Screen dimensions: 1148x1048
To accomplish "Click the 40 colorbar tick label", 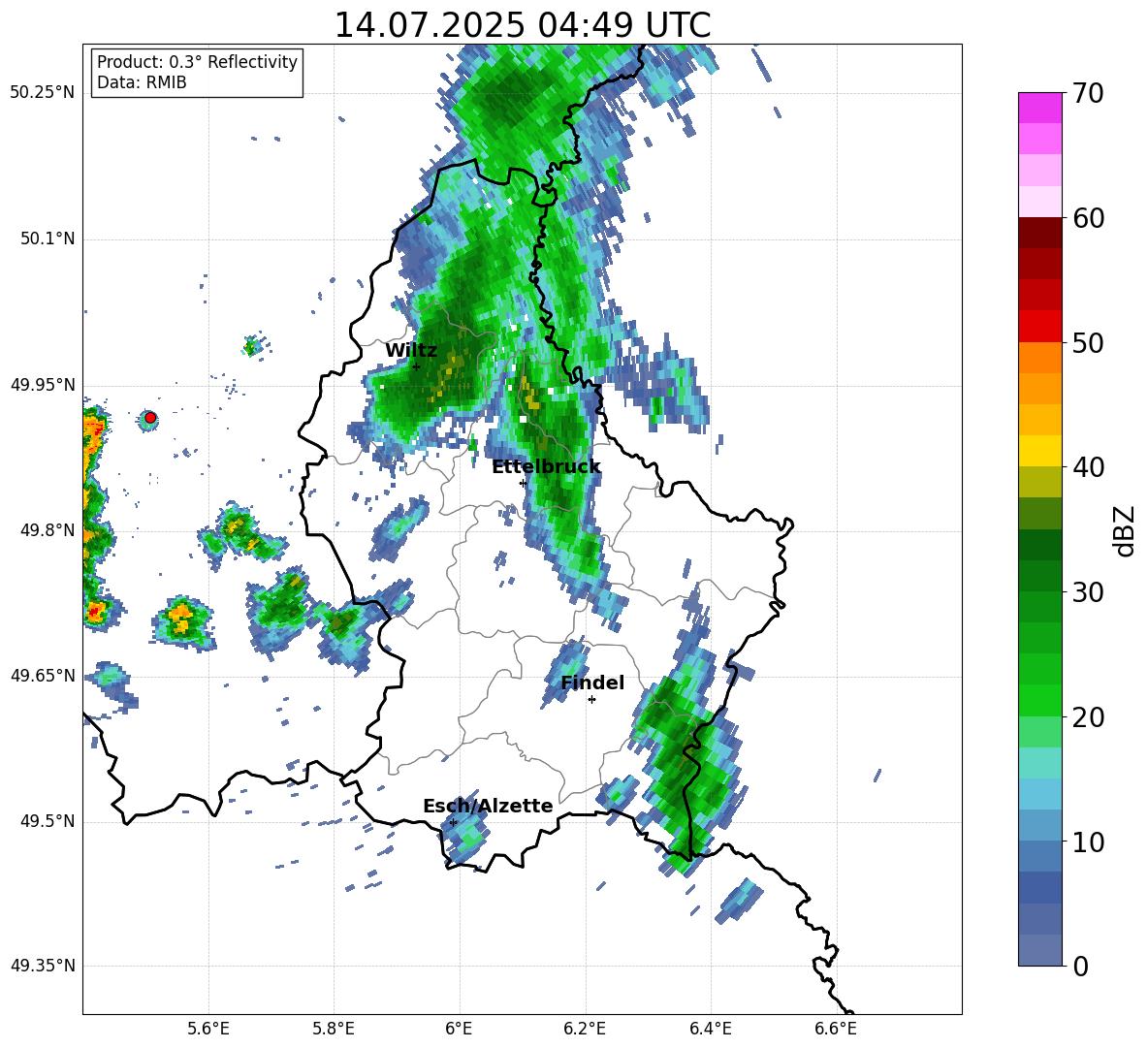I will [x=1088, y=467].
